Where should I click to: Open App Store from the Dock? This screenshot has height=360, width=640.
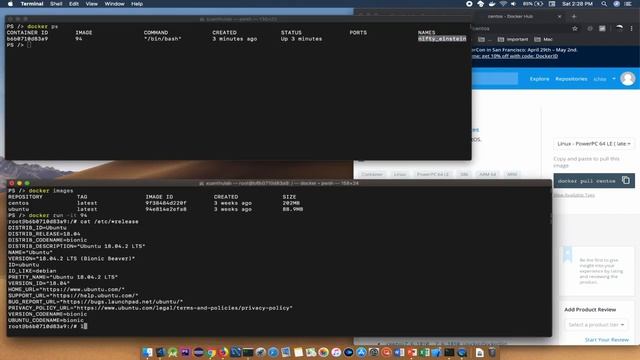pyautogui.click(x=361, y=352)
